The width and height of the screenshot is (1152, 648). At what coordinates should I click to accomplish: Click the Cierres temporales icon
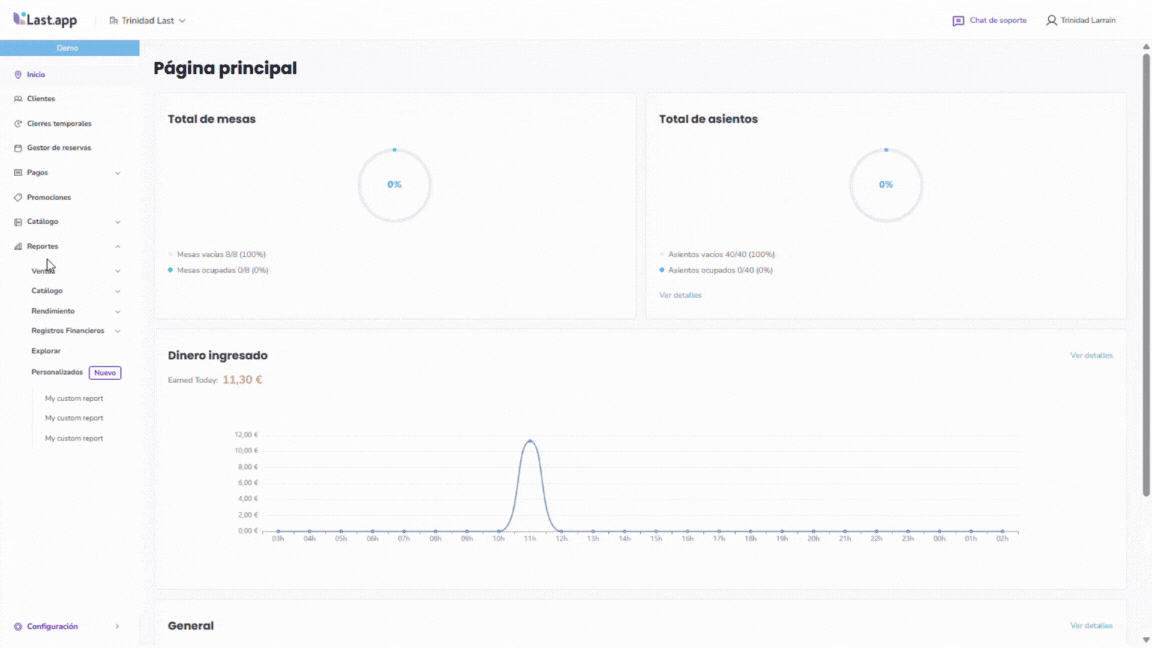point(18,124)
